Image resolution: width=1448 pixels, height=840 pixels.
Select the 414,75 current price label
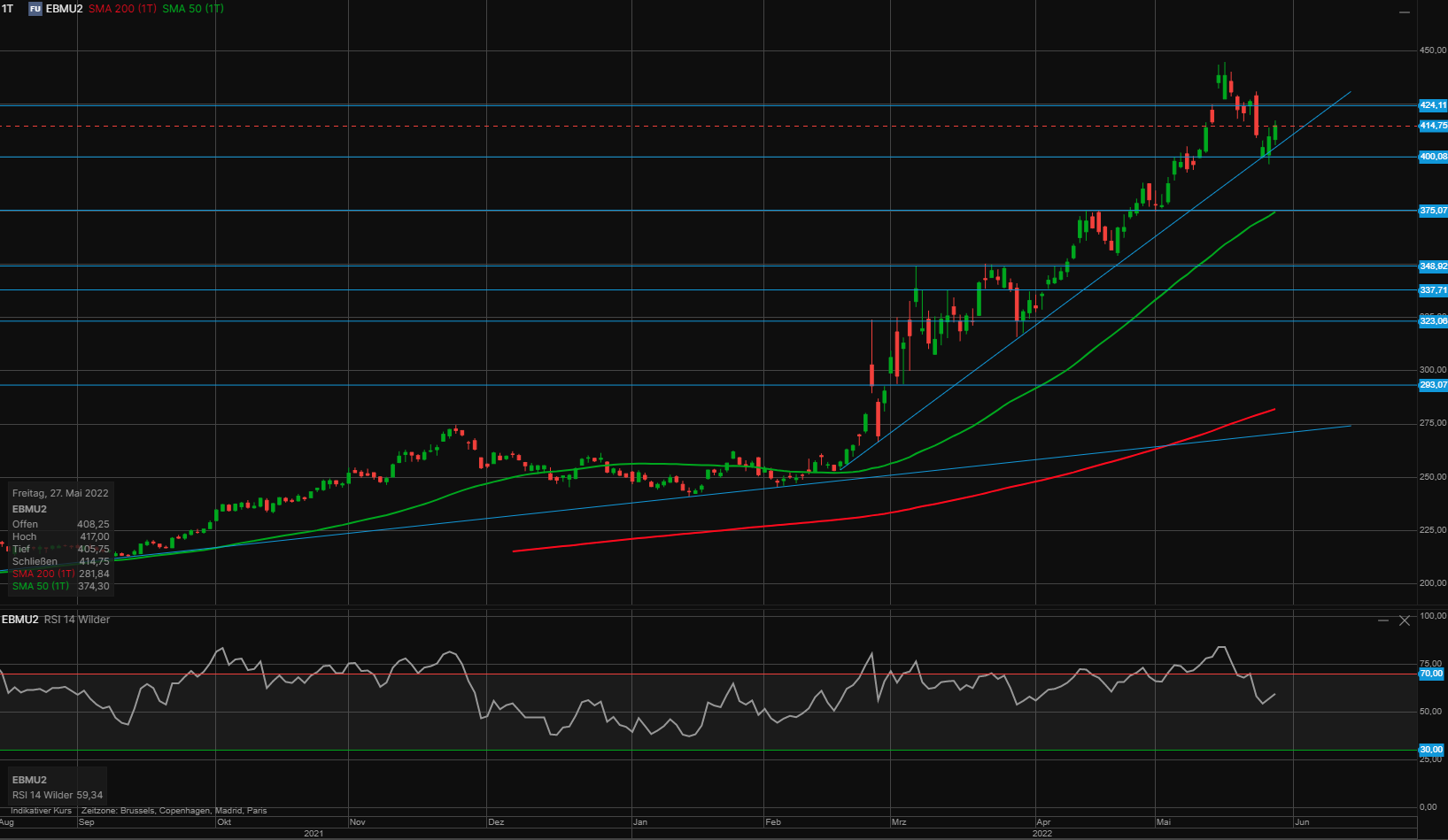(1432, 126)
